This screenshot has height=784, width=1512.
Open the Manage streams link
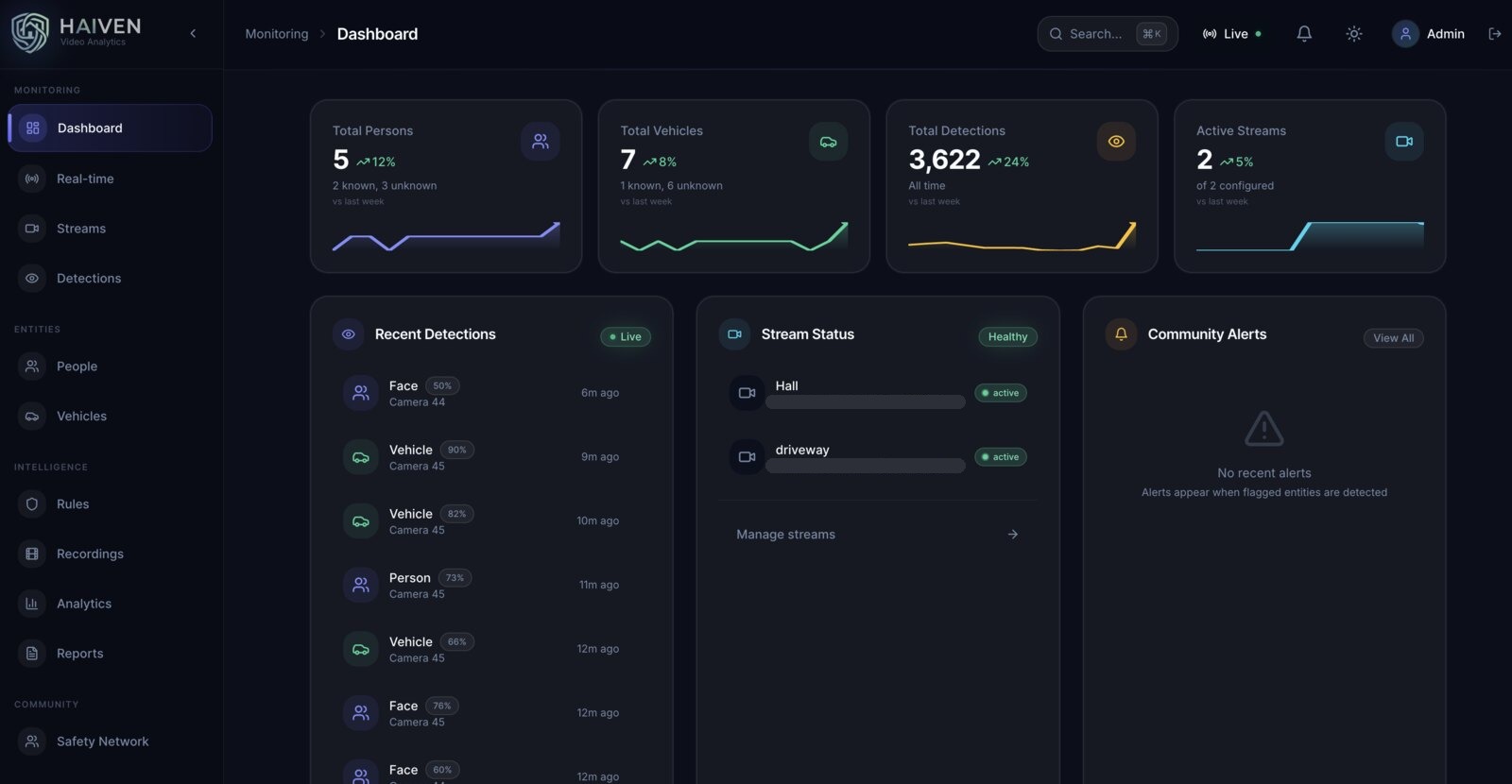coord(878,535)
